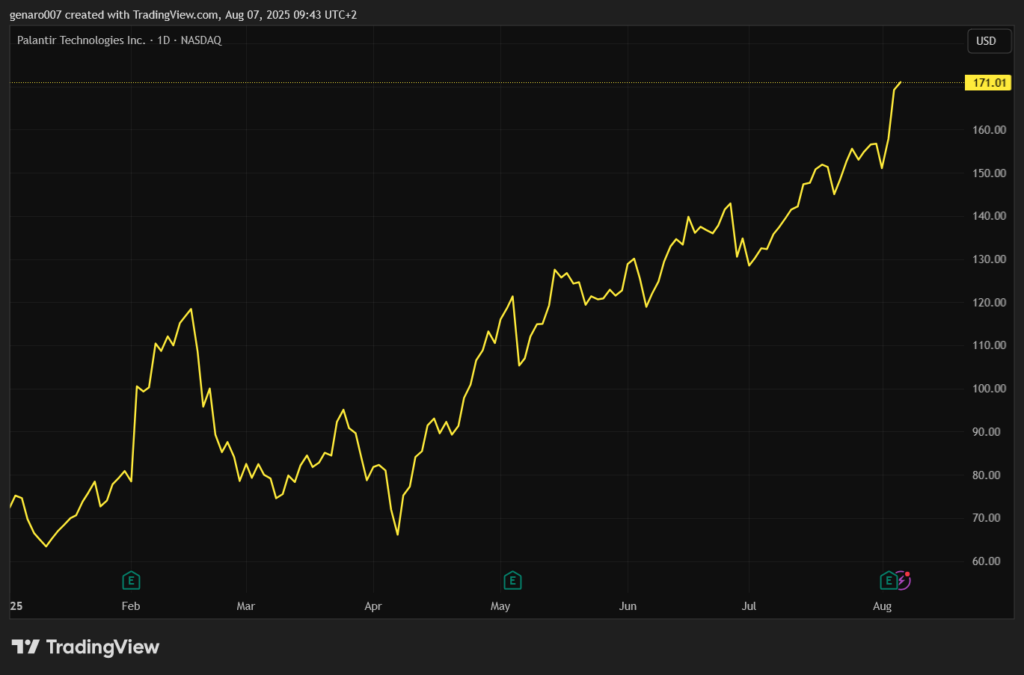The image size is (1024, 675).
Task: Click the August earnings E marker
Action: (887, 580)
